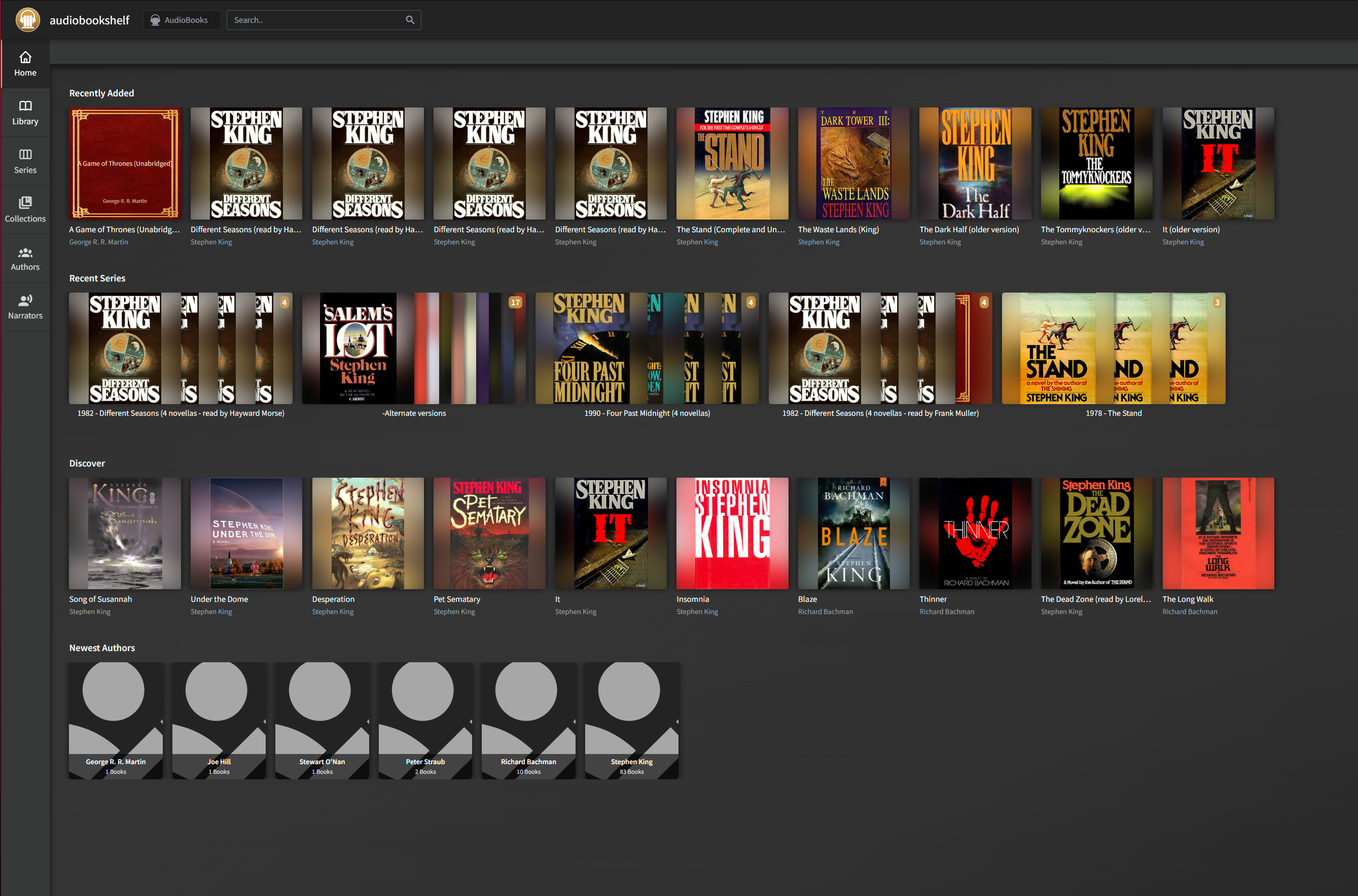Image resolution: width=1358 pixels, height=896 pixels.
Task: Open Blaze cover
Action: click(x=853, y=533)
